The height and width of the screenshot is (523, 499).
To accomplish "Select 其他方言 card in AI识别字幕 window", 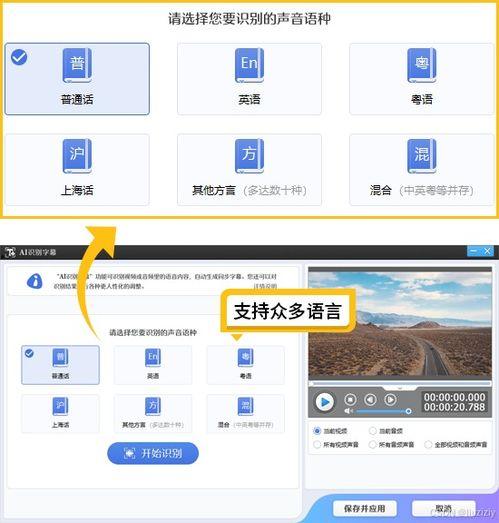I will click(153, 414).
